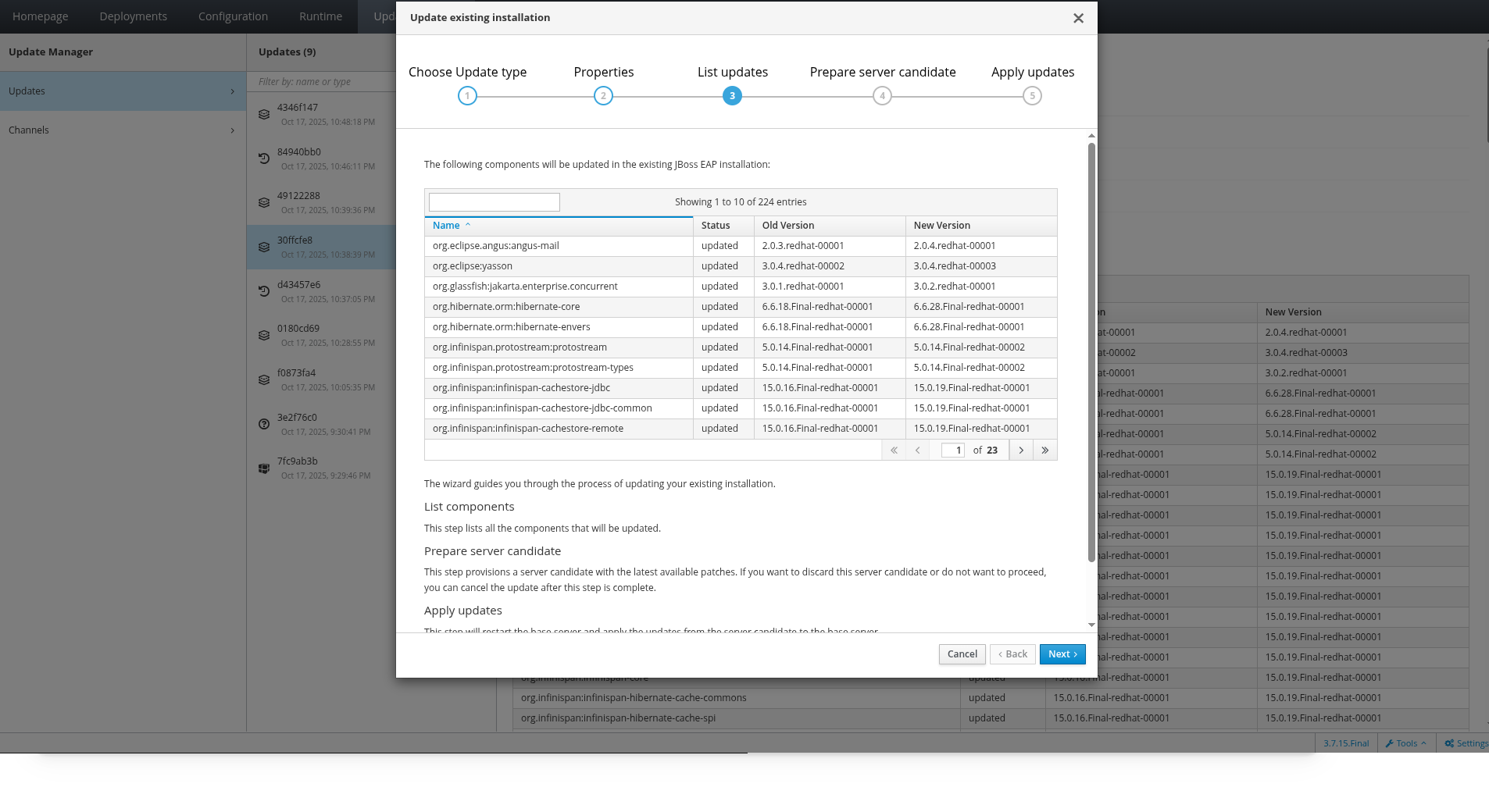Select the org.infinispan:infinispan-cachestore-remote row
The width and height of the screenshot is (1489, 812).
click(741, 429)
